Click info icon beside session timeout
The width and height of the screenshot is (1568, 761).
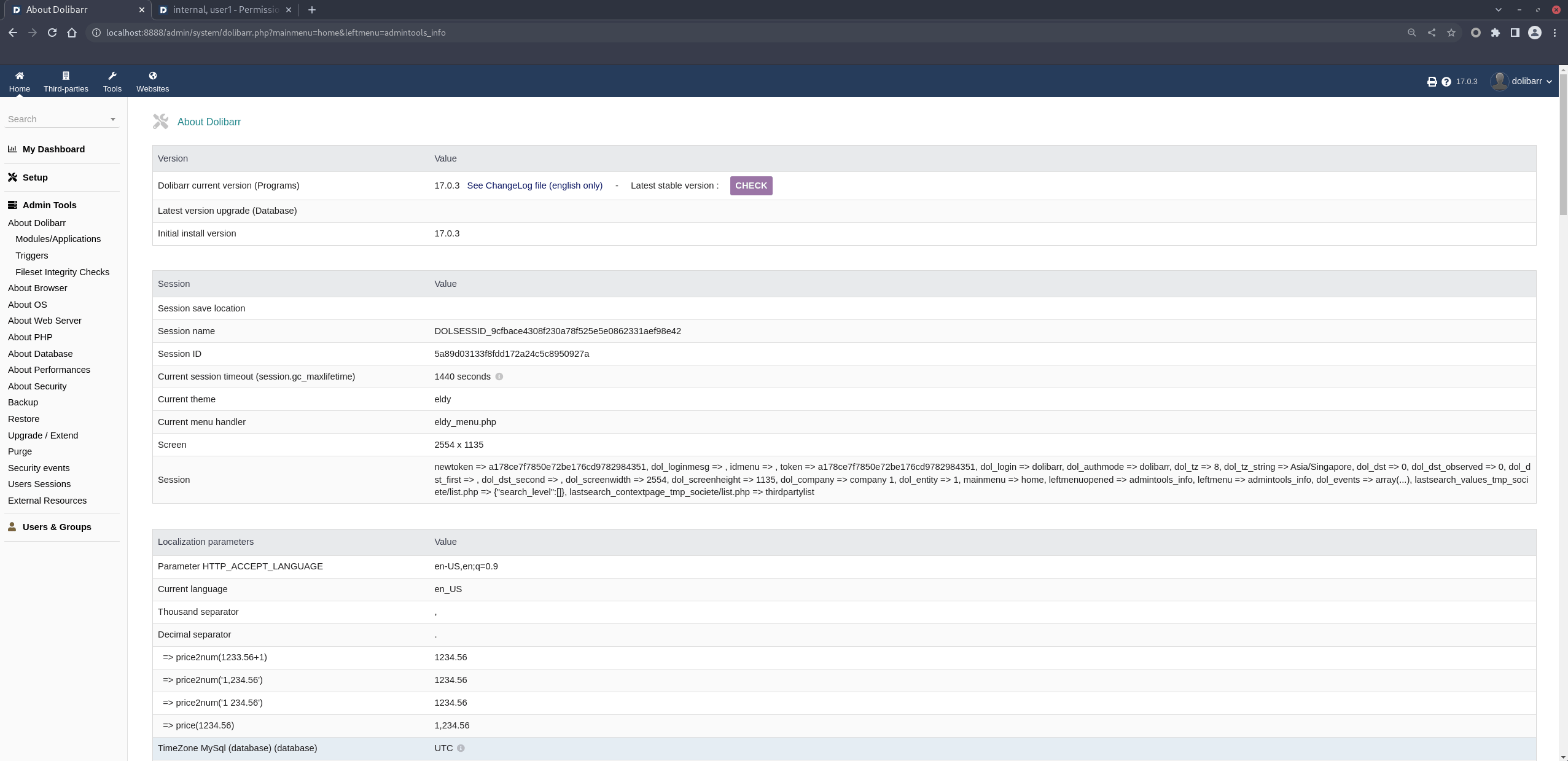(499, 377)
